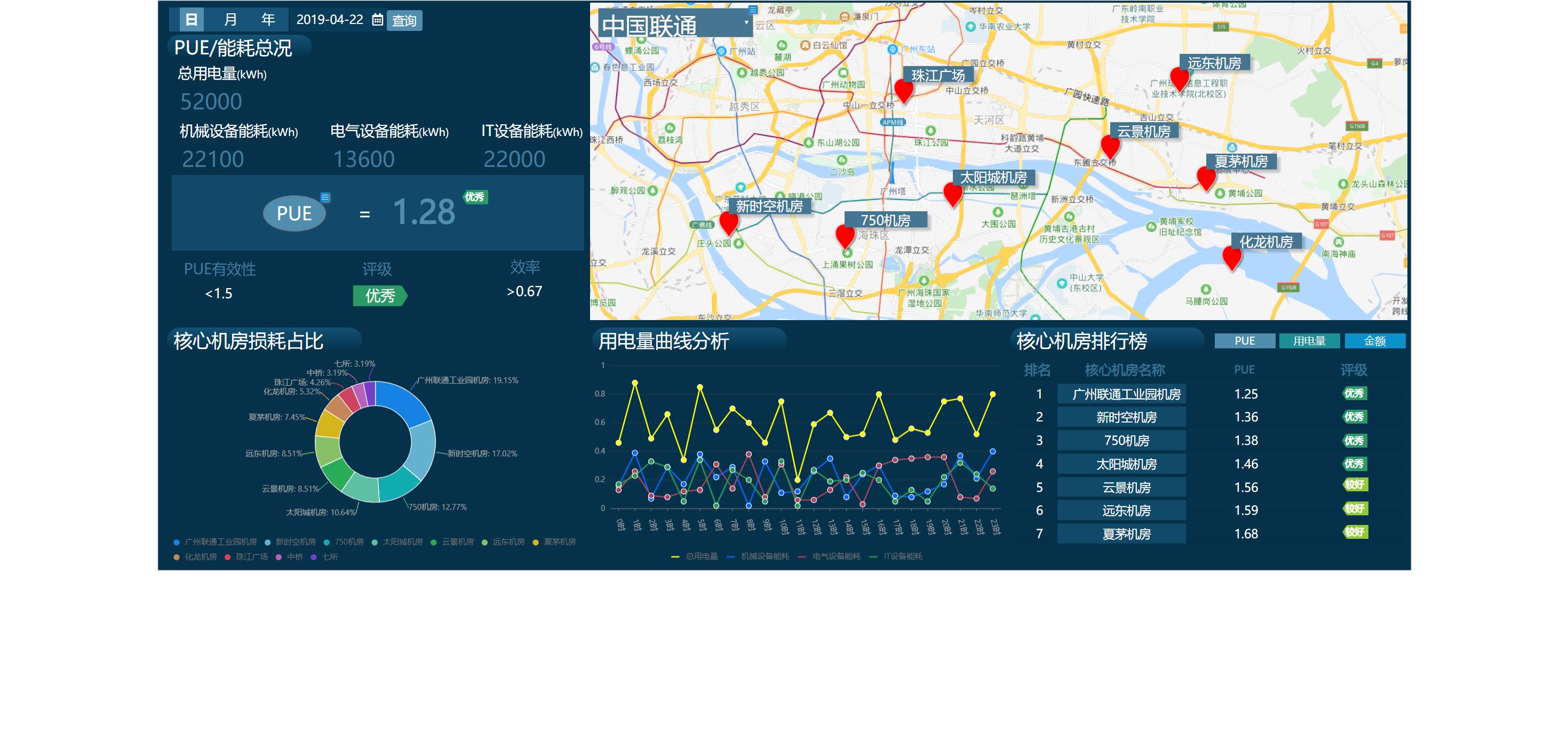Screen dimensions: 1568x733
Task: Click the 太阳城机房 map label
Action: click(993, 178)
